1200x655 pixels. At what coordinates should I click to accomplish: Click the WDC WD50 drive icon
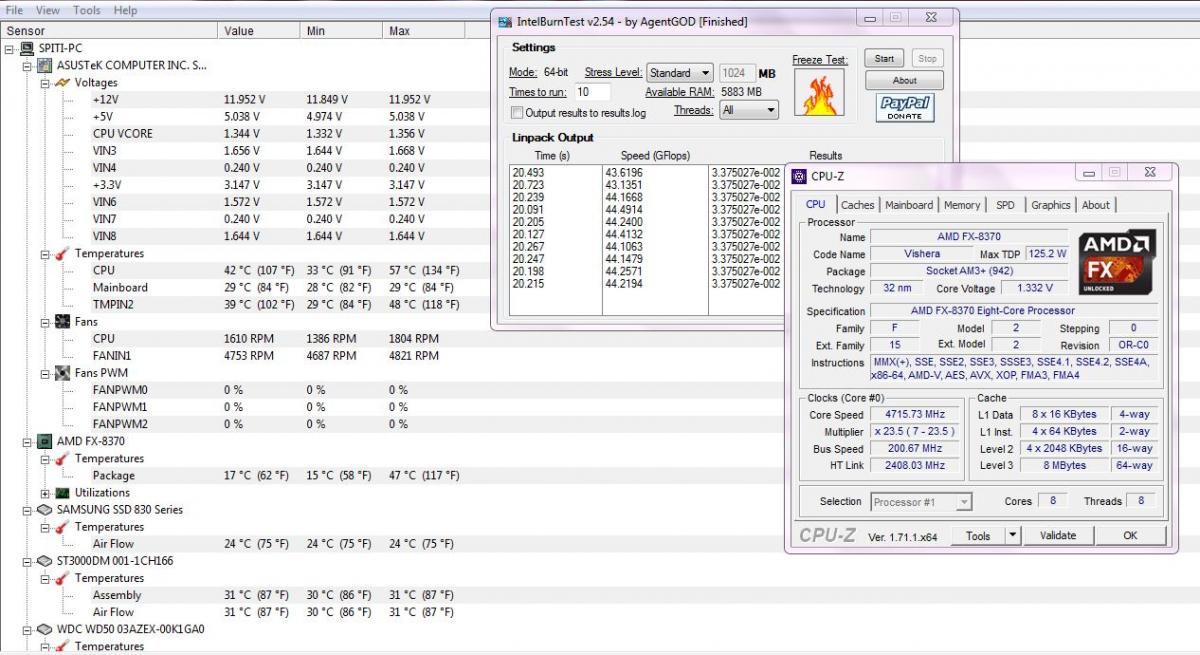click(44, 629)
